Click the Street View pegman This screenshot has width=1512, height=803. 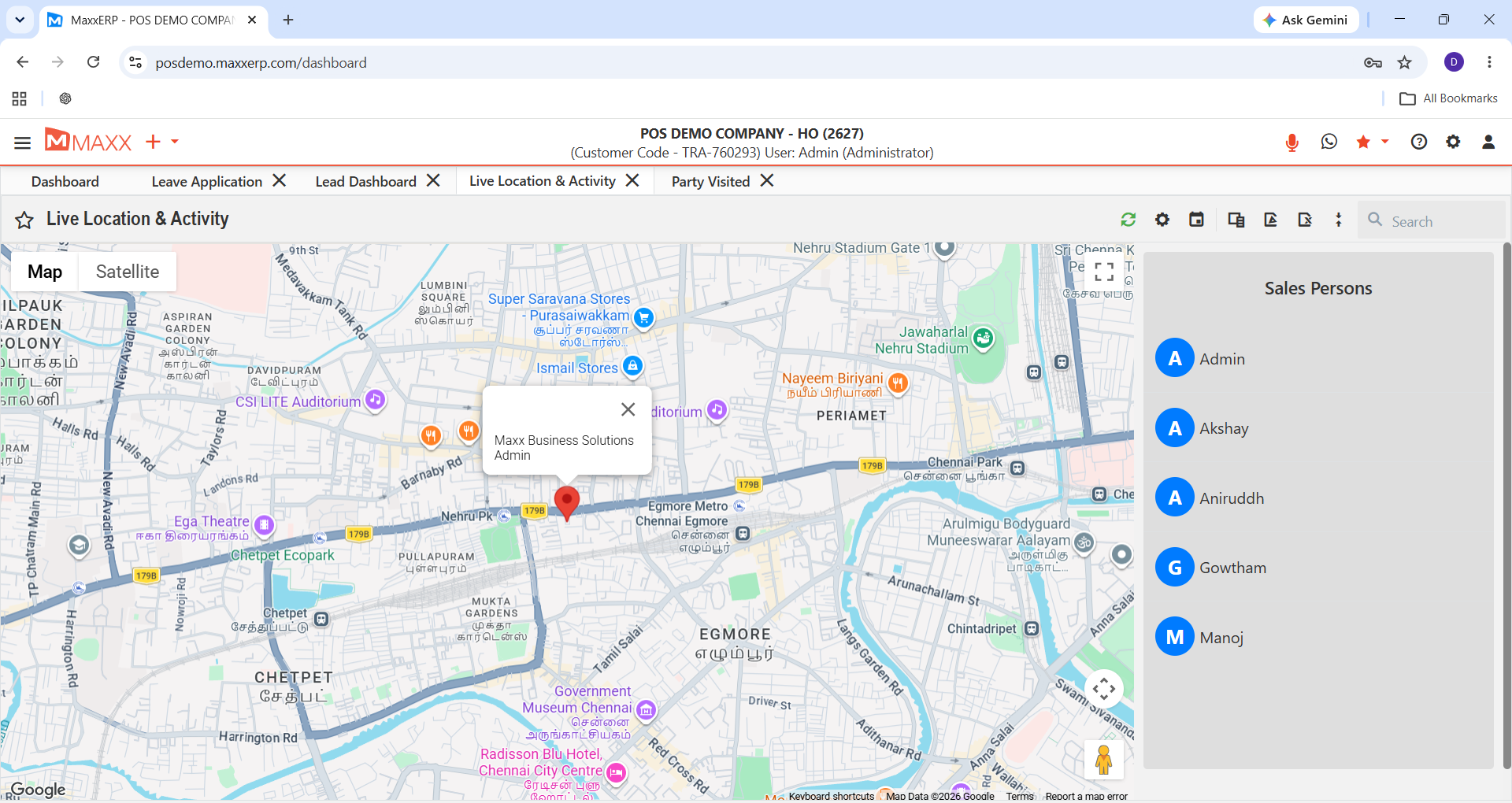click(x=1104, y=760)
